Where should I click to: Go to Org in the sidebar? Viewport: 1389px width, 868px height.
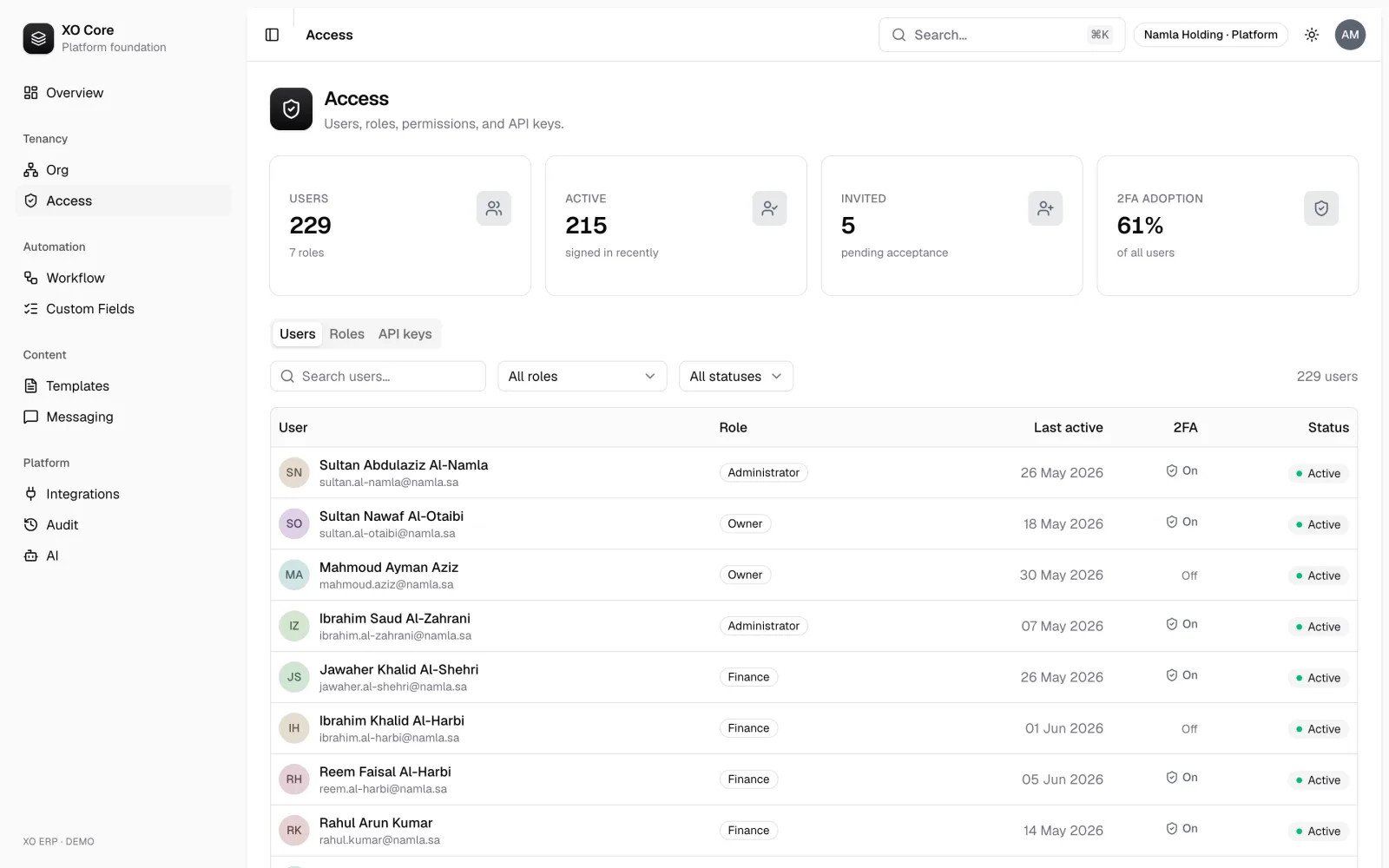(x=123, y=170)
